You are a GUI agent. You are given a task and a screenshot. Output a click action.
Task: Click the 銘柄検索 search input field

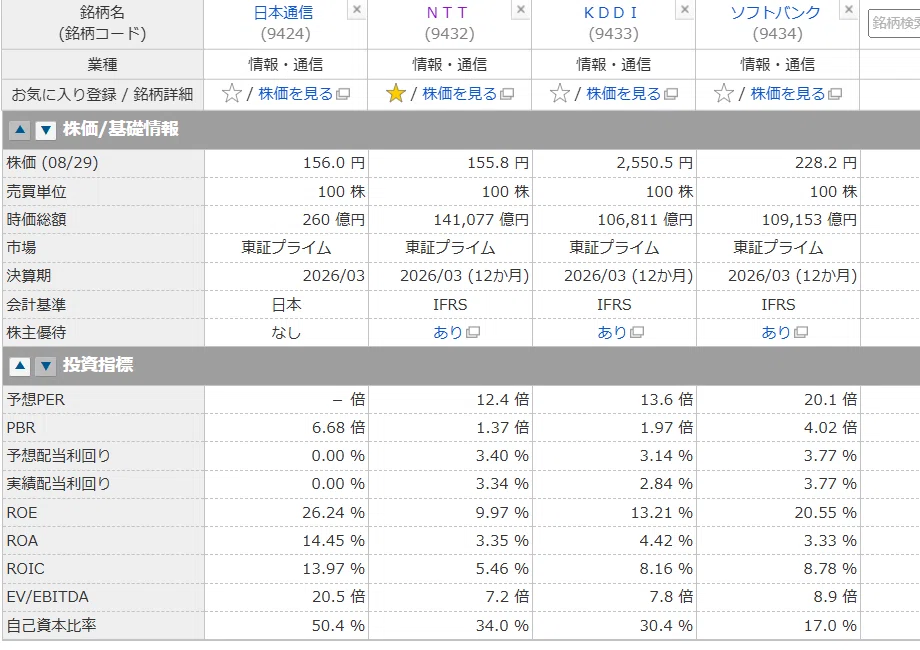click(894, 23)
